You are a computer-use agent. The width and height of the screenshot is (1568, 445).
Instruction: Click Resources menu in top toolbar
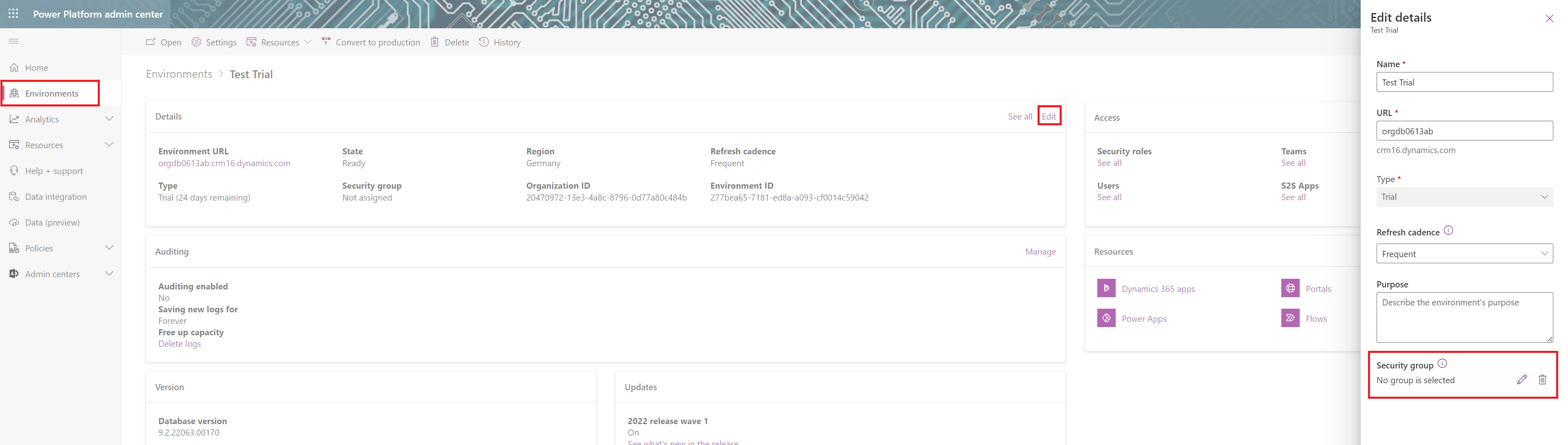coord(280,42)
